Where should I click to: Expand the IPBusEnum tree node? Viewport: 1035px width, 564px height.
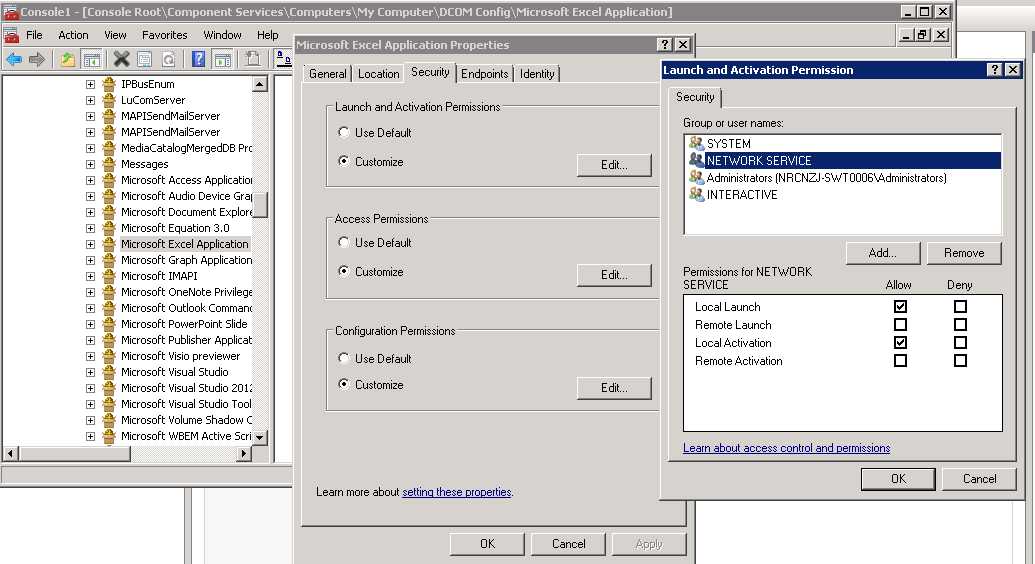point(90,85)
